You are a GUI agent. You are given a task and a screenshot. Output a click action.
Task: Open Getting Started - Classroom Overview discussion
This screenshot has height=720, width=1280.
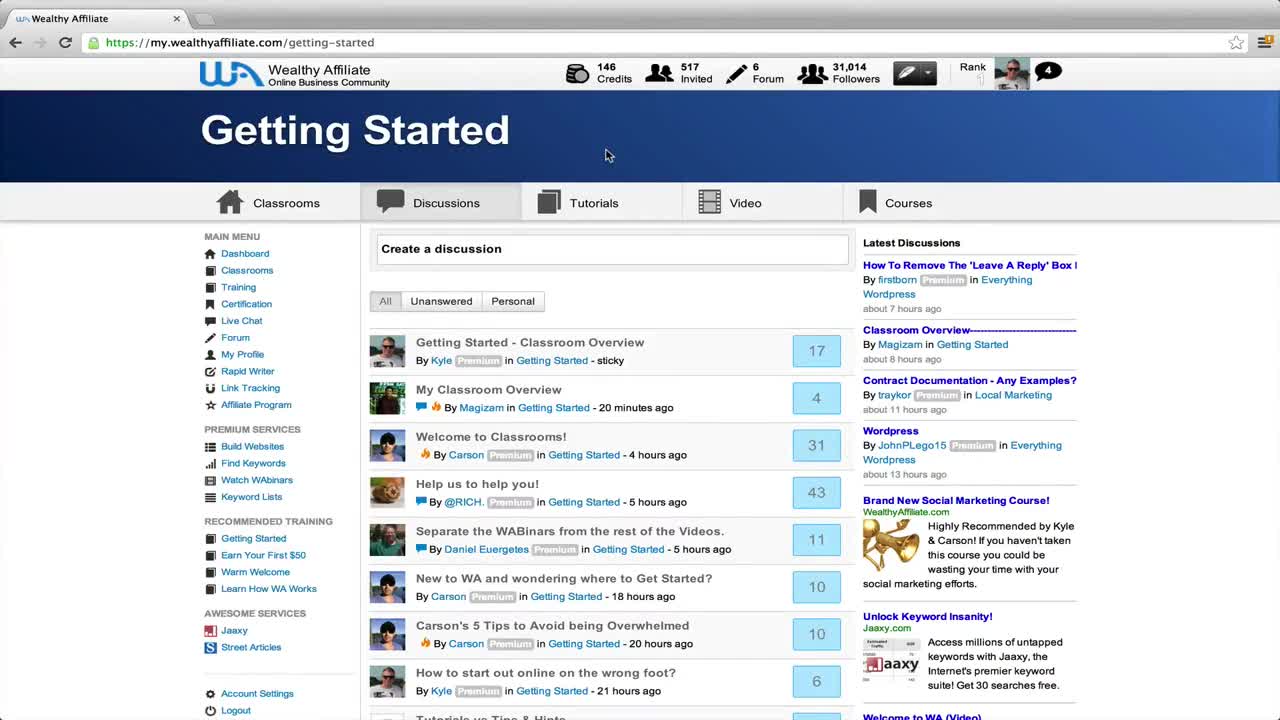(530, 343)
